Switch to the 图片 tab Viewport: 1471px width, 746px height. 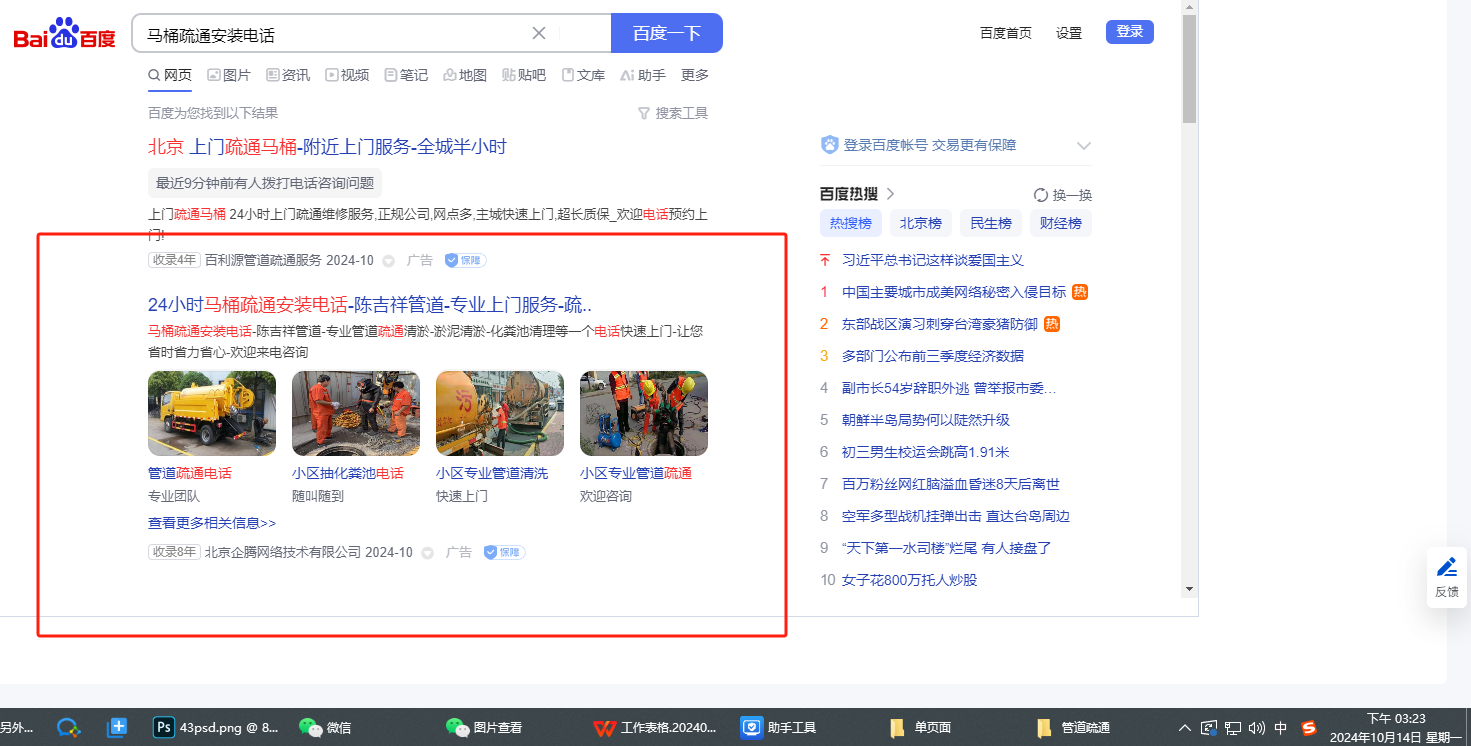pyautogui.click(x=229, y=75)
